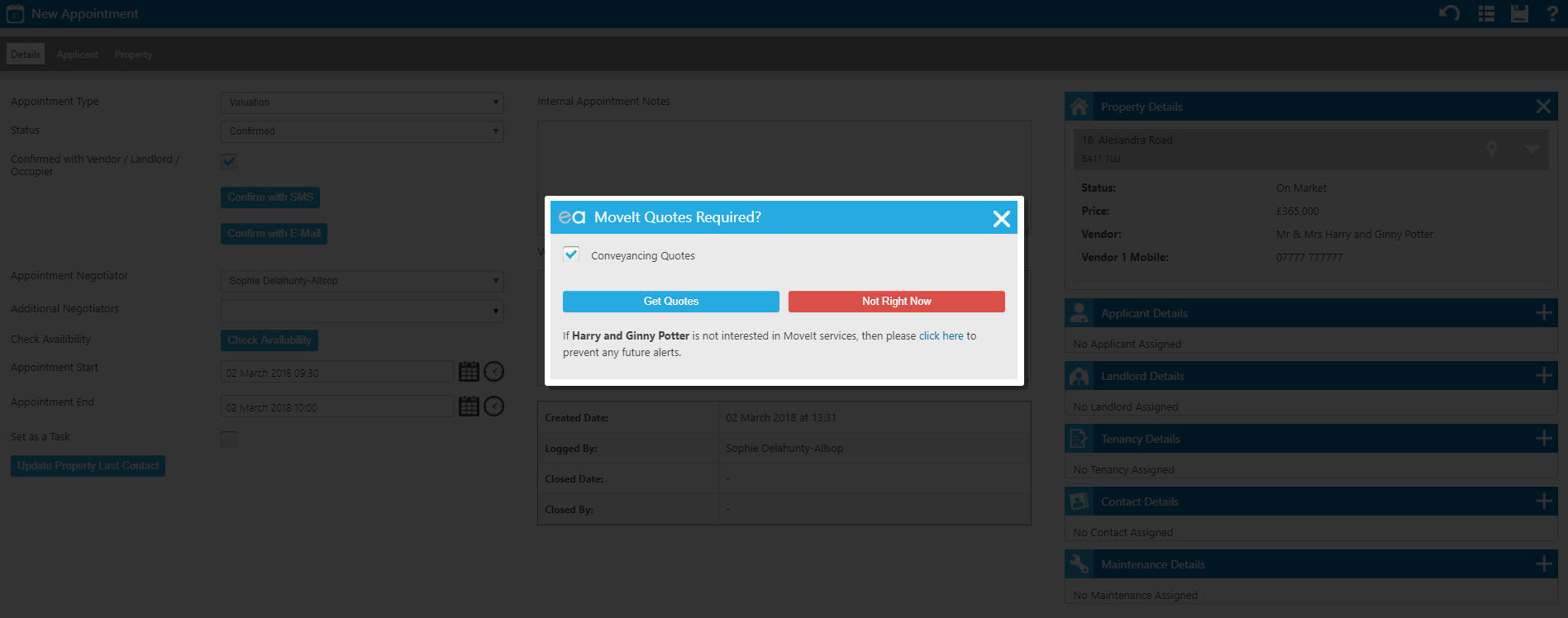
Task: Close the MoveIt Quotes Required dialog
Action: [x=1001, y=219]
